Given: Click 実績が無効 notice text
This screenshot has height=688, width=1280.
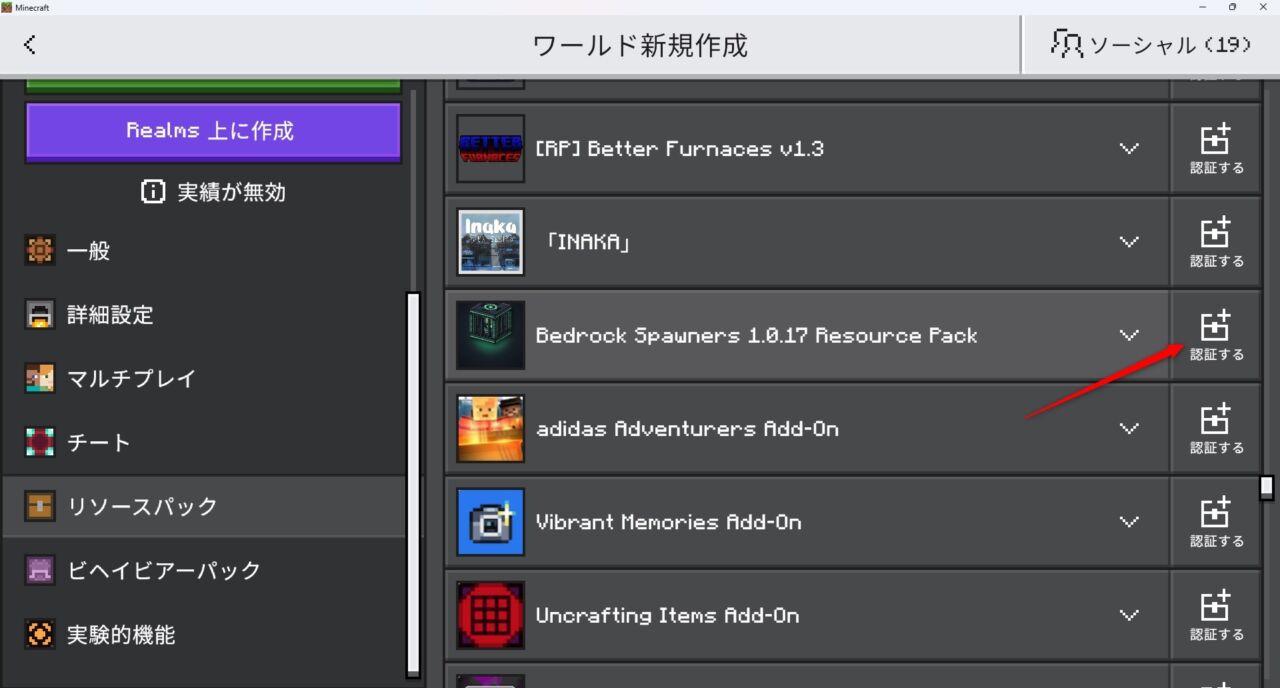Looking at the screenshot, I should (x=232, y=192).
